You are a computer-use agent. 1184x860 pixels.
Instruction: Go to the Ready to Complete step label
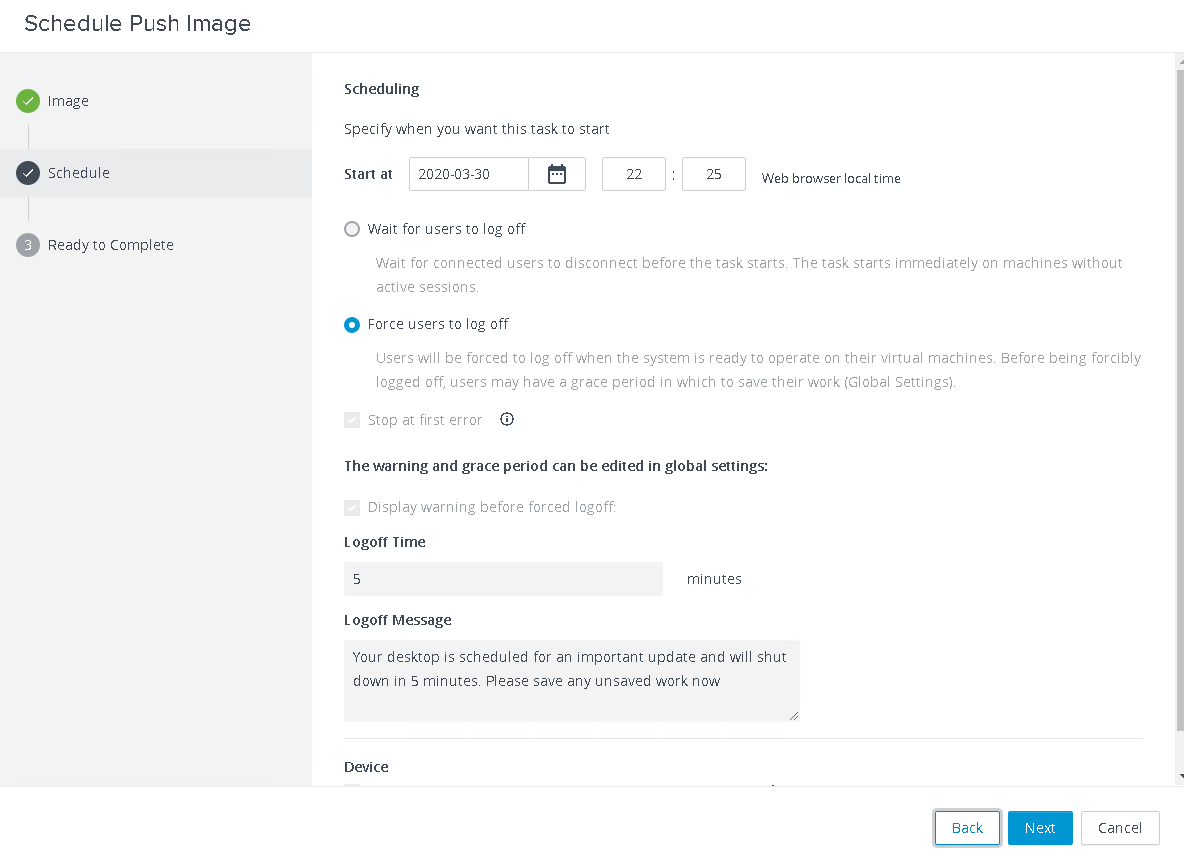110,245
